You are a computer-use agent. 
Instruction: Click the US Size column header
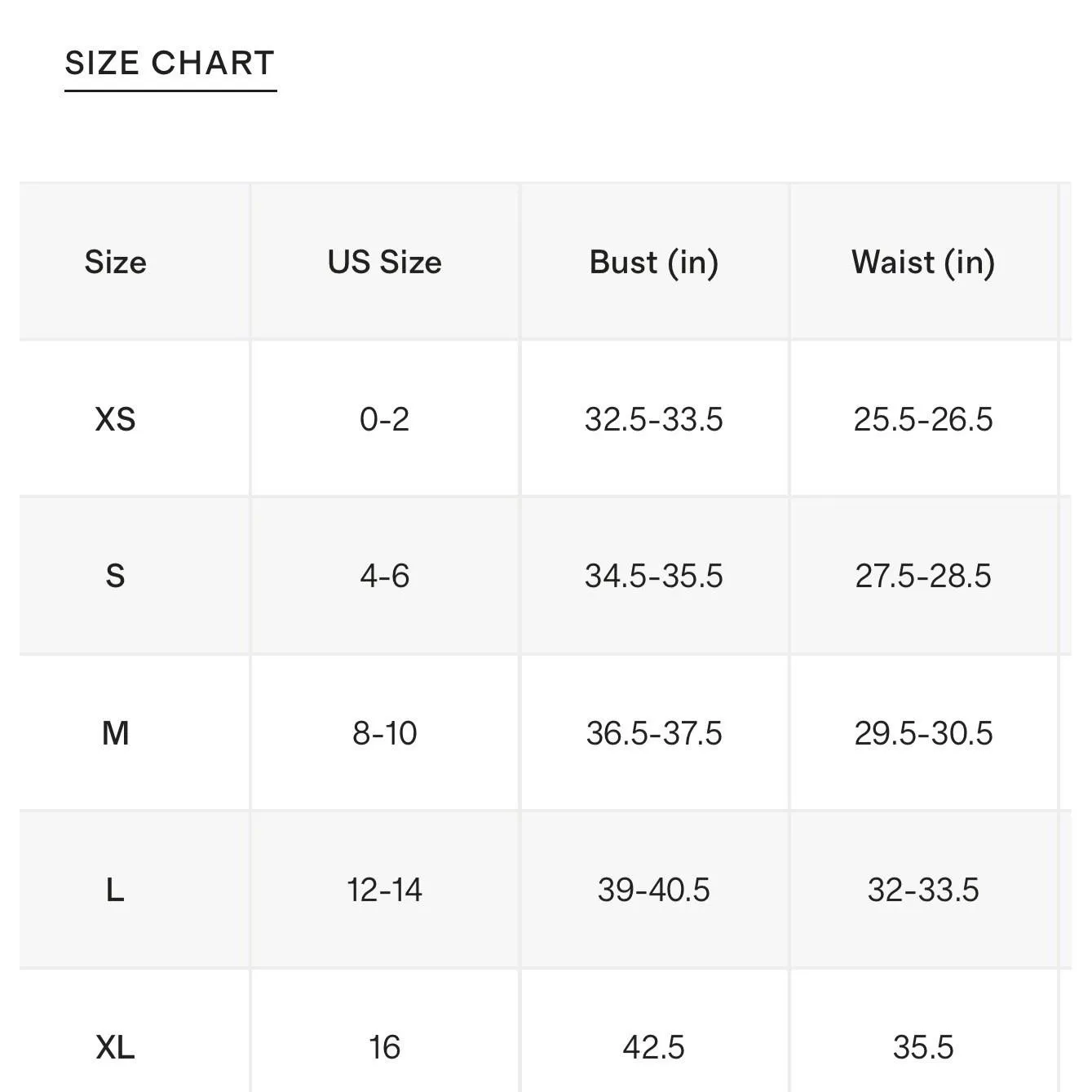385,262
